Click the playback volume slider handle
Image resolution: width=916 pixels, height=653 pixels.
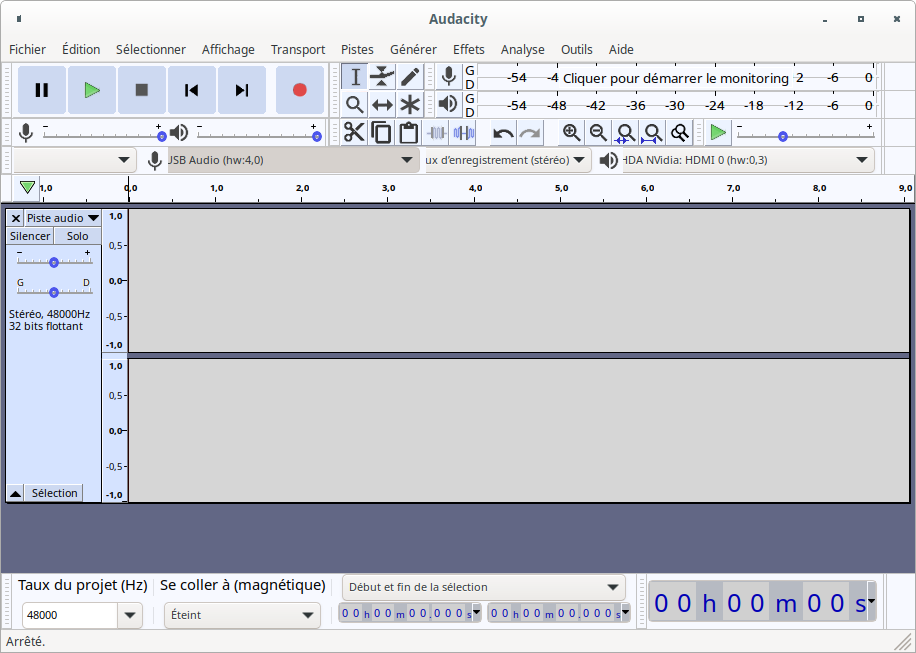(x=317, y=137)
